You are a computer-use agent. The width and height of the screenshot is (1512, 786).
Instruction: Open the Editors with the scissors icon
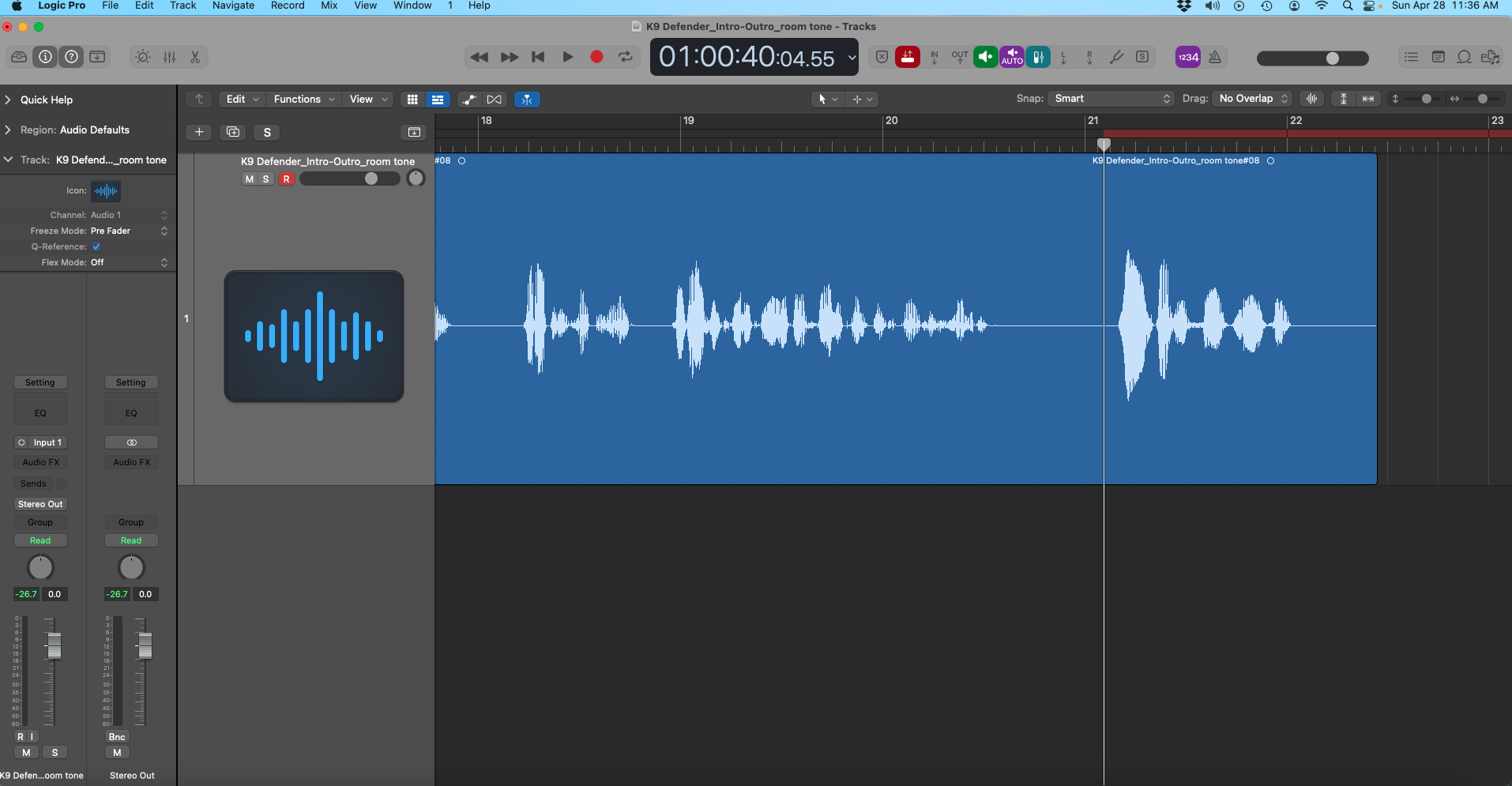pyautogui.click(x=195, y=57)
